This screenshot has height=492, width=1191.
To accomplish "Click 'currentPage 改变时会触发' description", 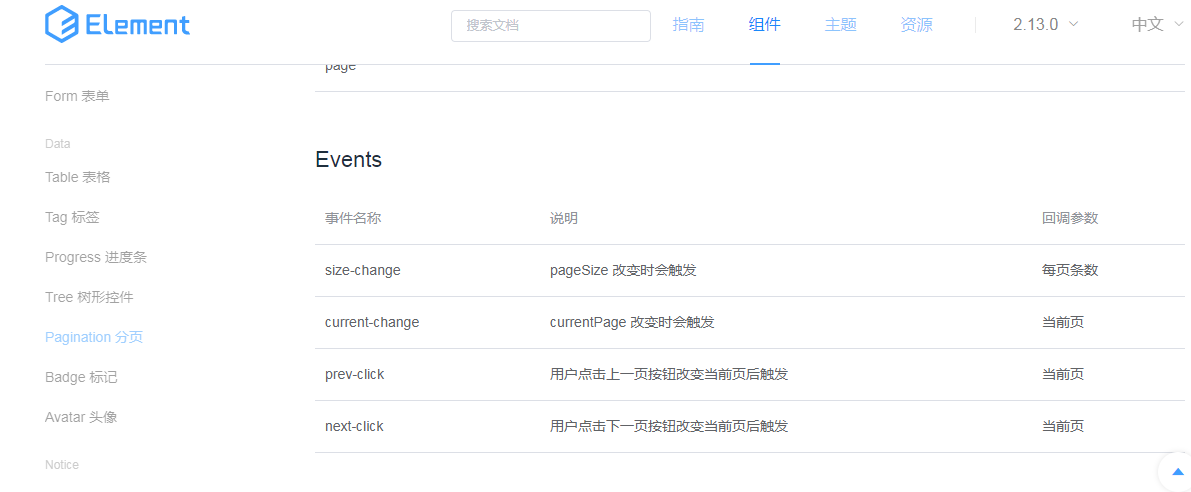I will [x=632, y=323].
